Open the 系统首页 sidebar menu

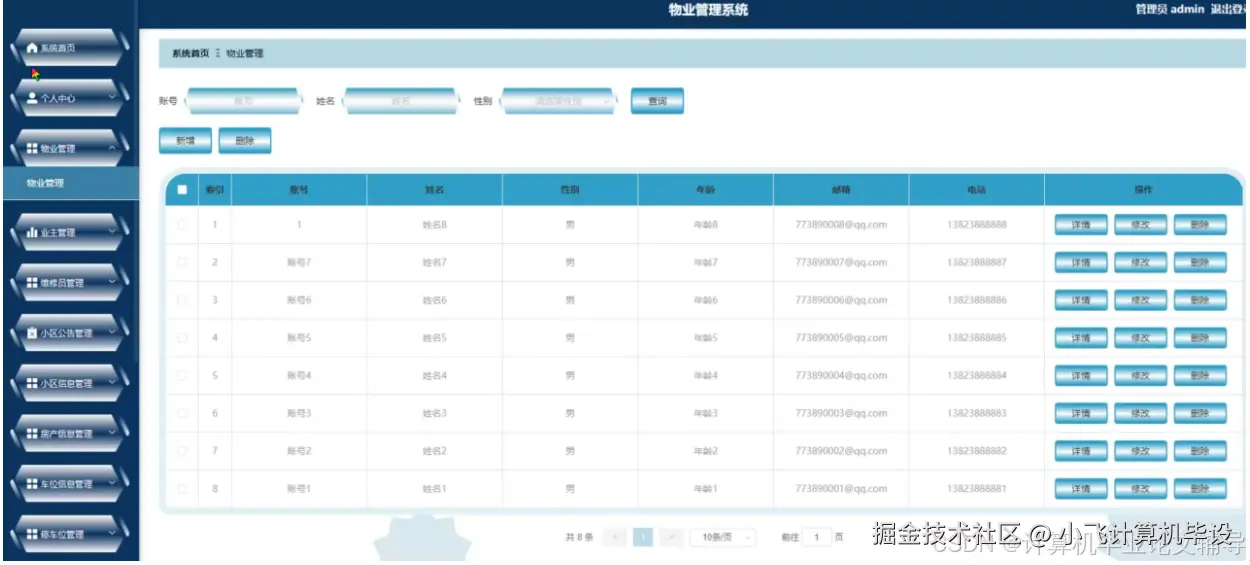point(68,48)
